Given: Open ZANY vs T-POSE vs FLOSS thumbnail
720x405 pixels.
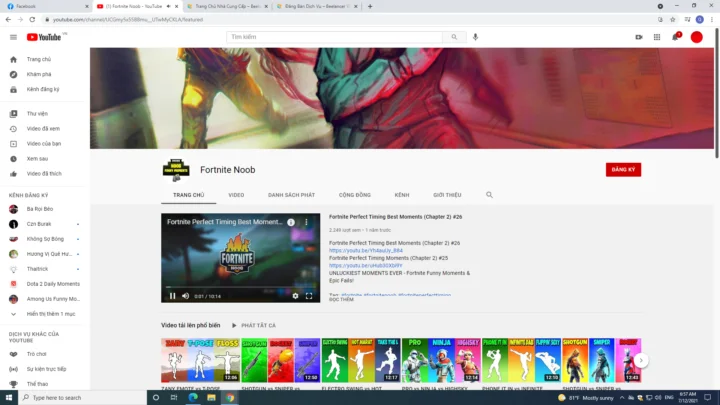Looking at the screenshot, I should pos(200,360).
